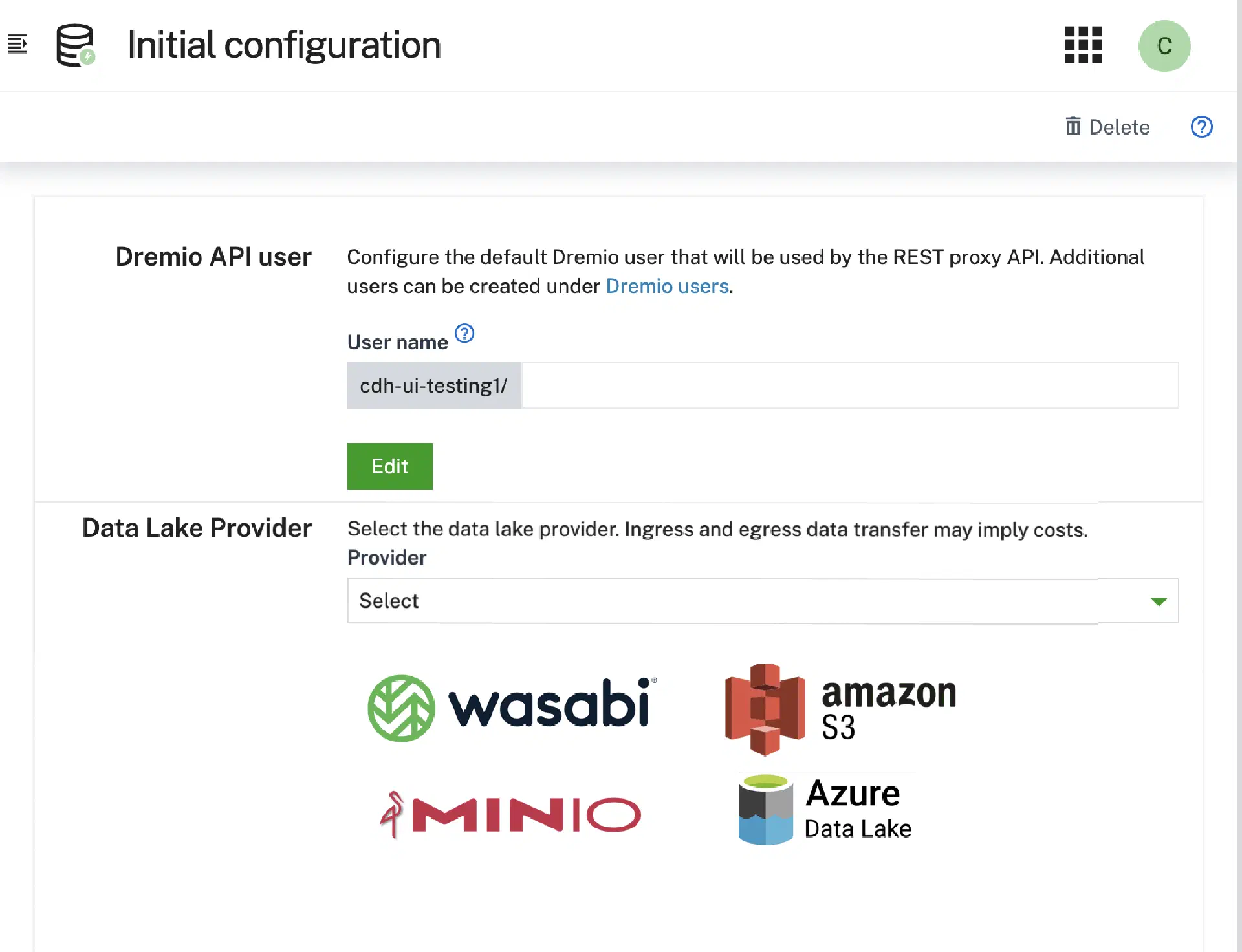Click the Initial configuration page title
The width and height of the screenshot is (1242, 952).
[284, 45]
